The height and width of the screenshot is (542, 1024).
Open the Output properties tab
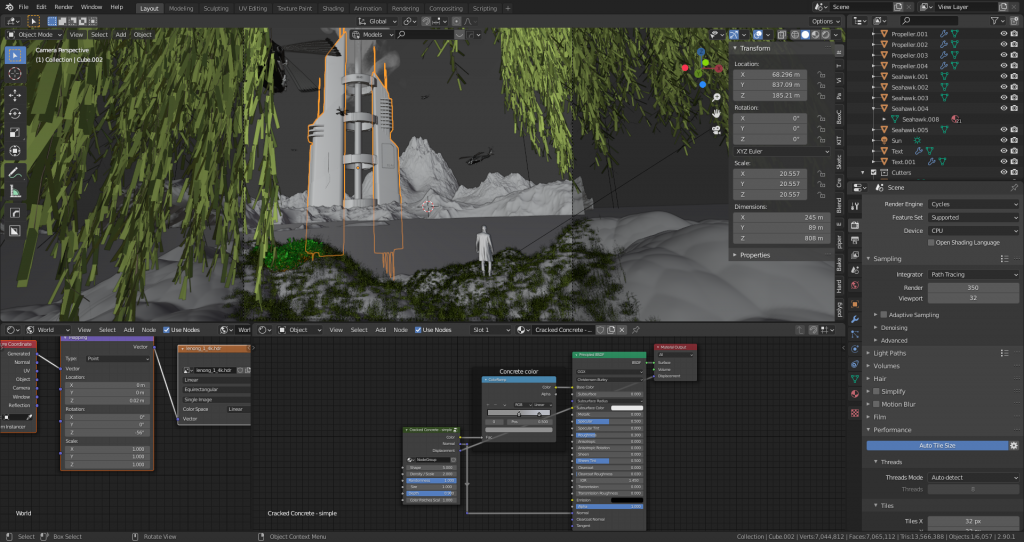coord(855,240)
